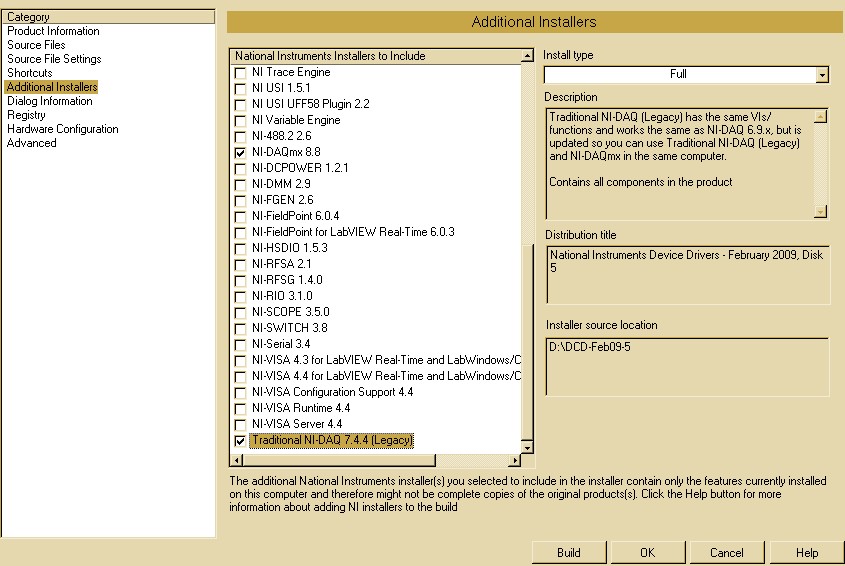Tick the NI-RFSG 1.4.0 checkbox

coord(240,280)
